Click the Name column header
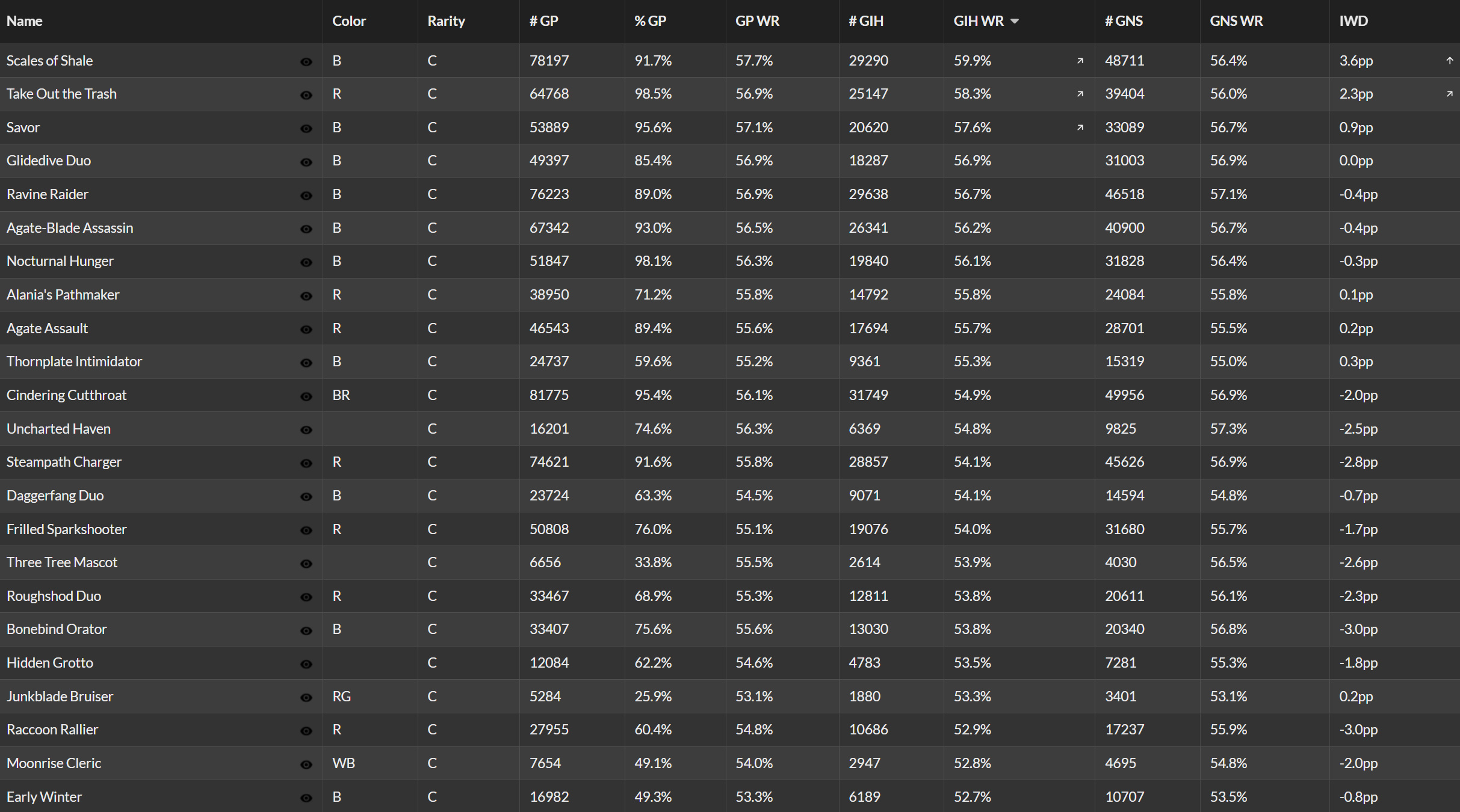1460x812 pixels. 24,21
